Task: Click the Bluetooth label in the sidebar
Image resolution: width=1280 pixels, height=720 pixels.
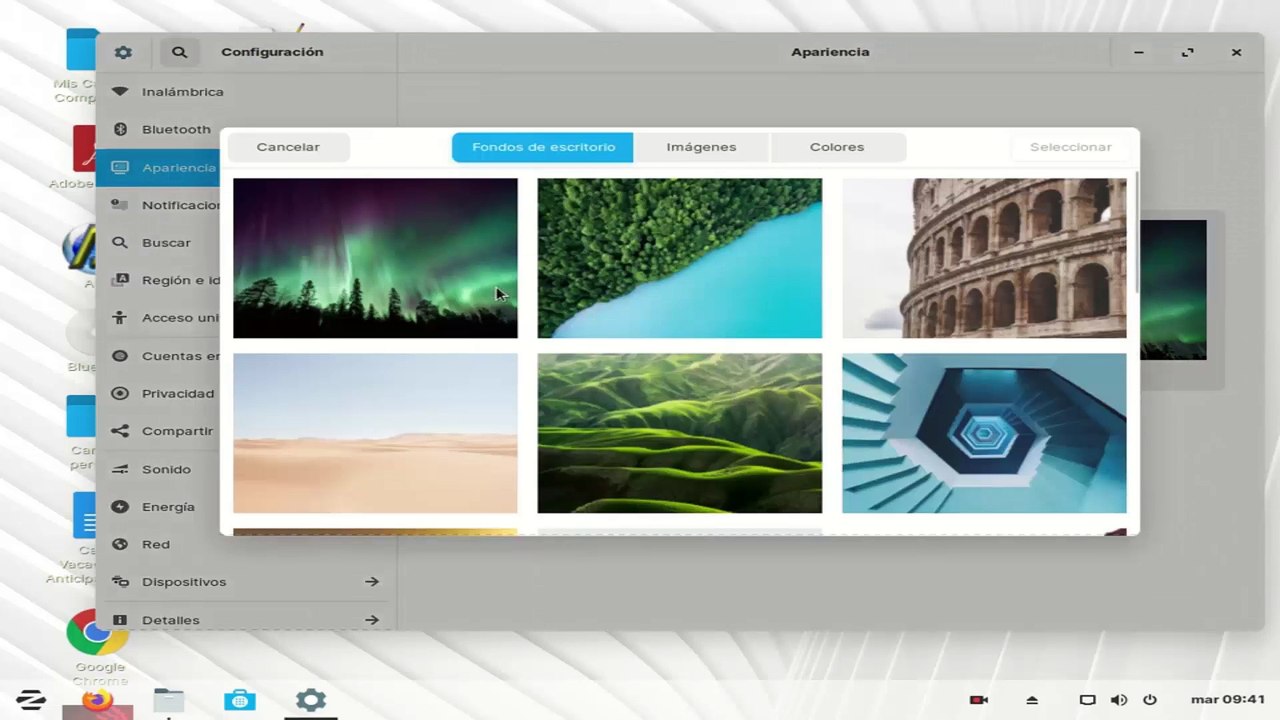Action: click(x=176, y=129)
